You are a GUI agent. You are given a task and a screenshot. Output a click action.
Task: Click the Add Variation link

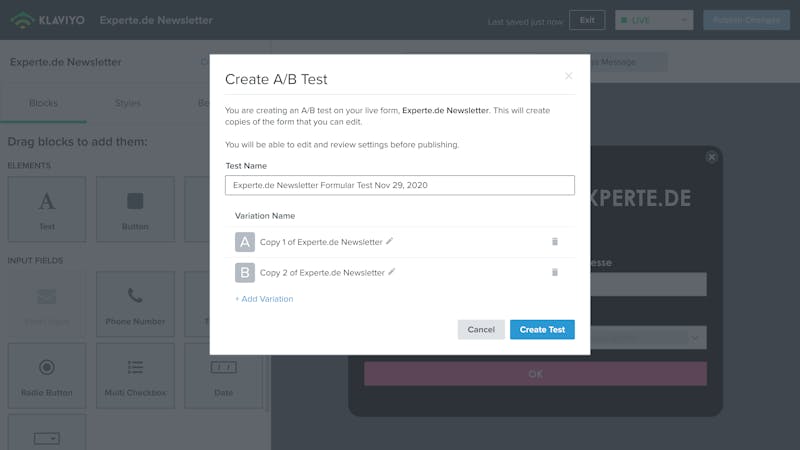(264, 299)
